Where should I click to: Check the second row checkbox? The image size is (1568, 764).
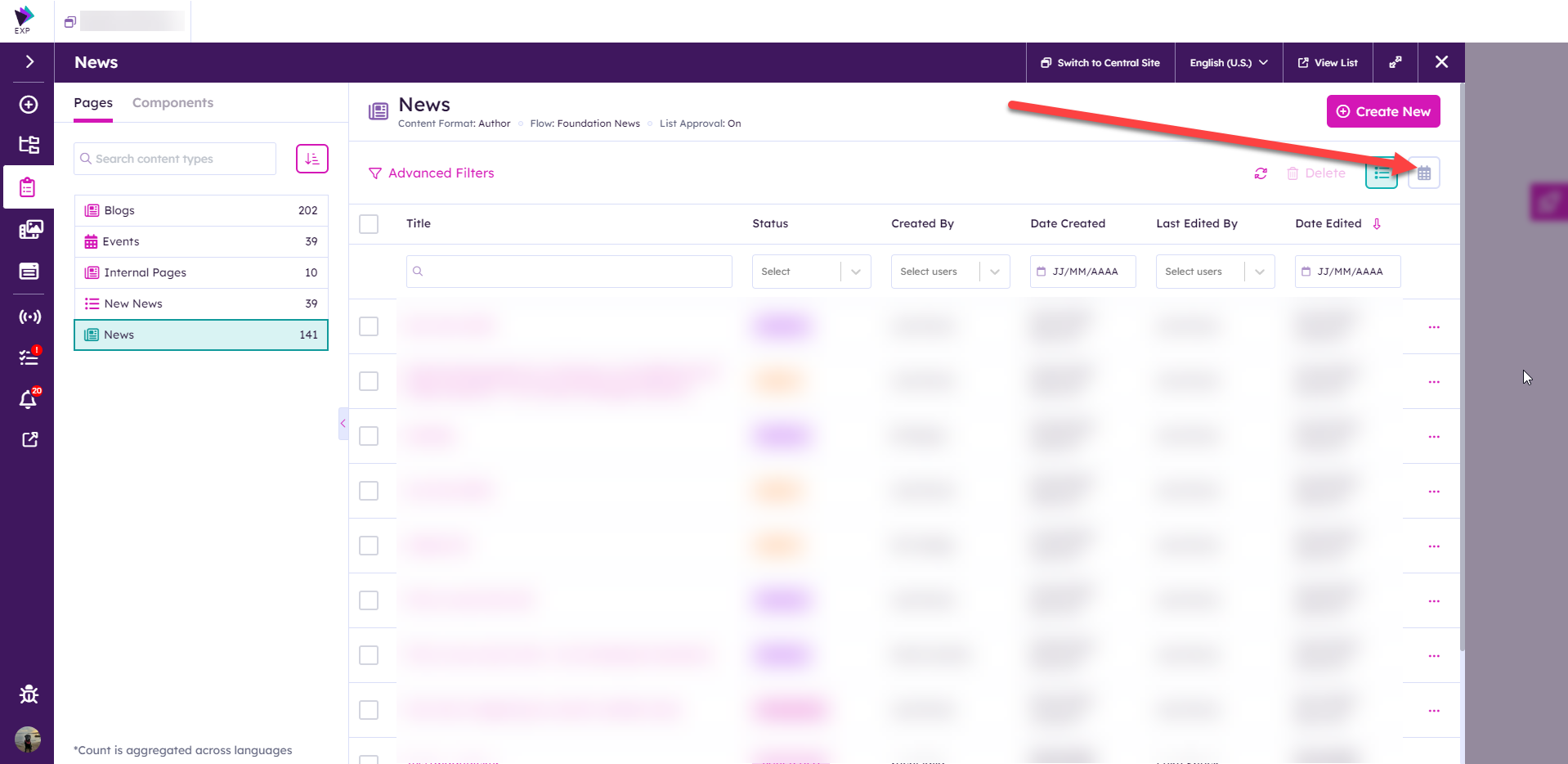tap(369, 381)
